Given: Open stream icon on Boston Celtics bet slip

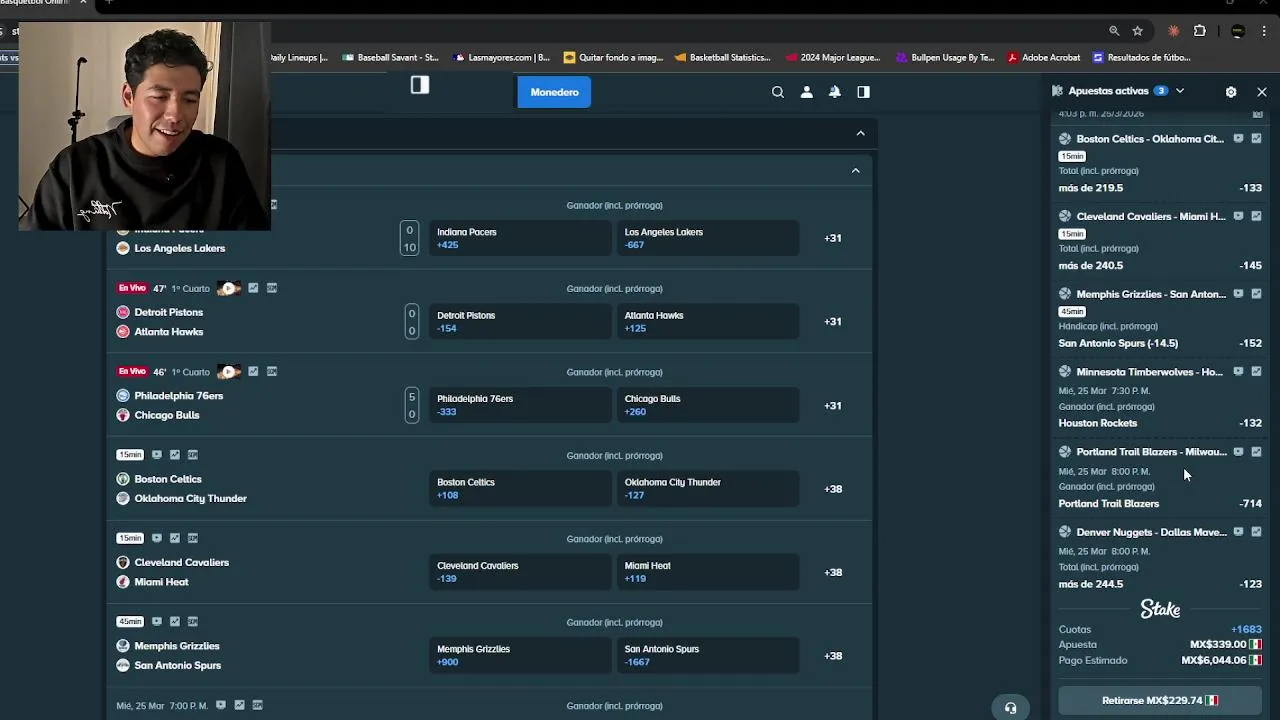Looking at the screenshot, I should point(1238,139).
